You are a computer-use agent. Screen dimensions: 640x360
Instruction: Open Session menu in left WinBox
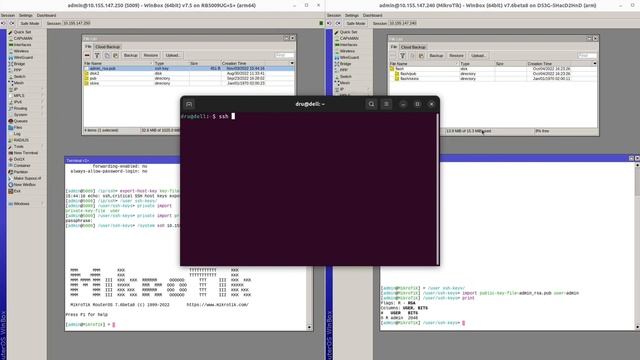8,15
